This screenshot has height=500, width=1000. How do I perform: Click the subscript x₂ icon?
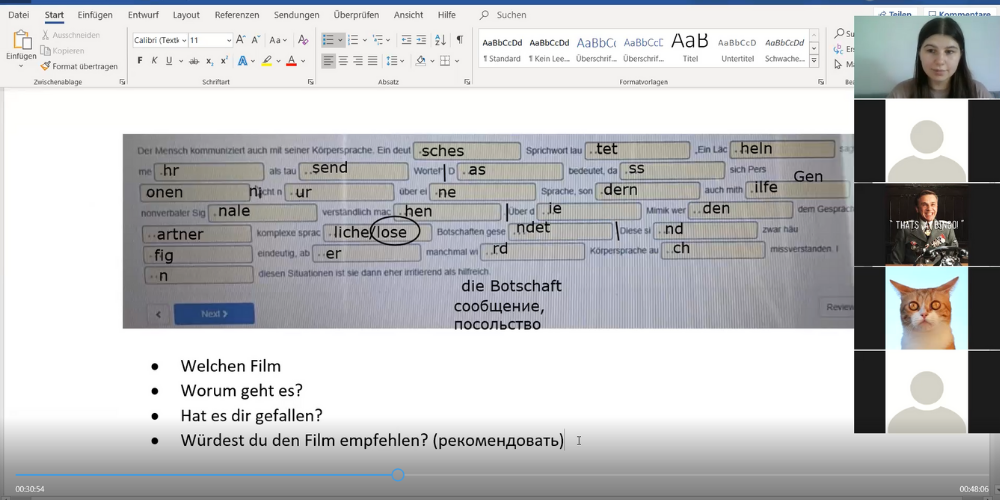tap(209, 61)
